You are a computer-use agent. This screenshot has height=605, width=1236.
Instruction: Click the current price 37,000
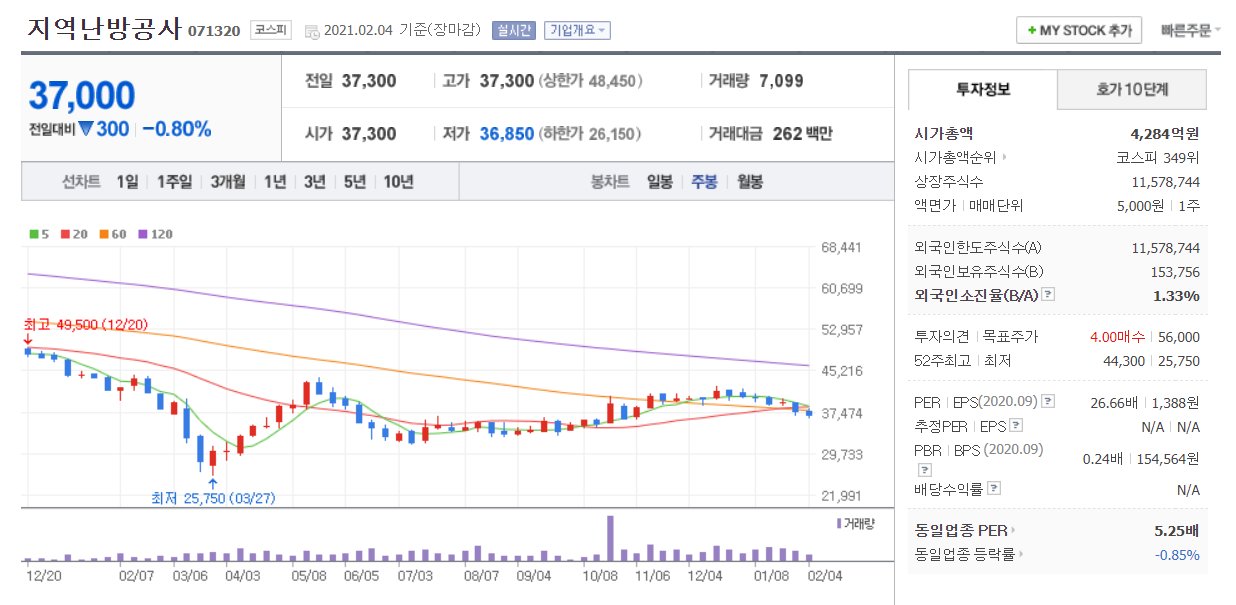[82, 96]
